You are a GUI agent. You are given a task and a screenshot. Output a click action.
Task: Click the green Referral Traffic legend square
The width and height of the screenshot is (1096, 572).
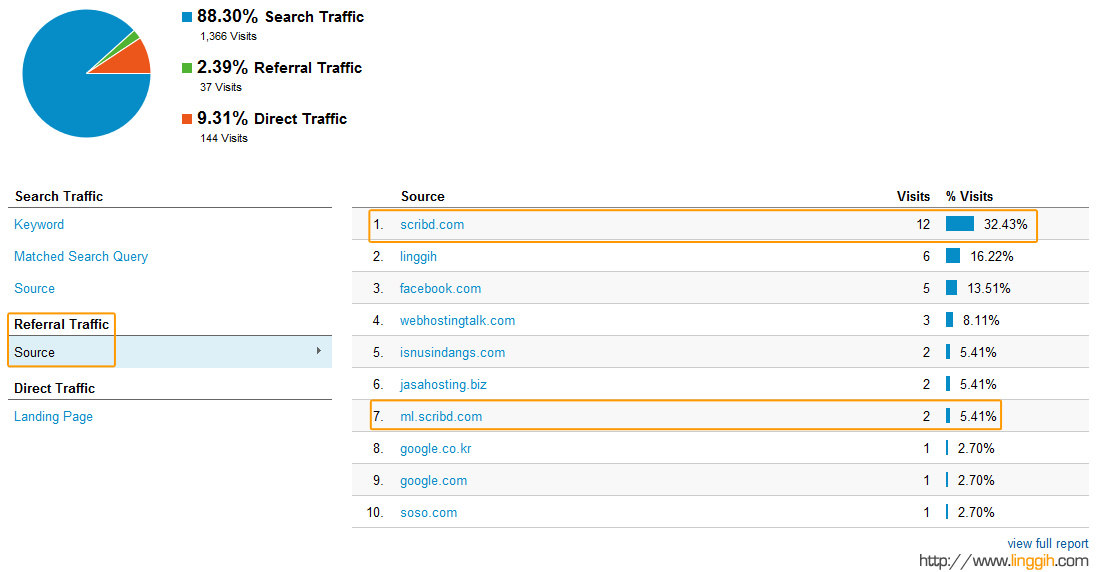(x=187, y=68)
